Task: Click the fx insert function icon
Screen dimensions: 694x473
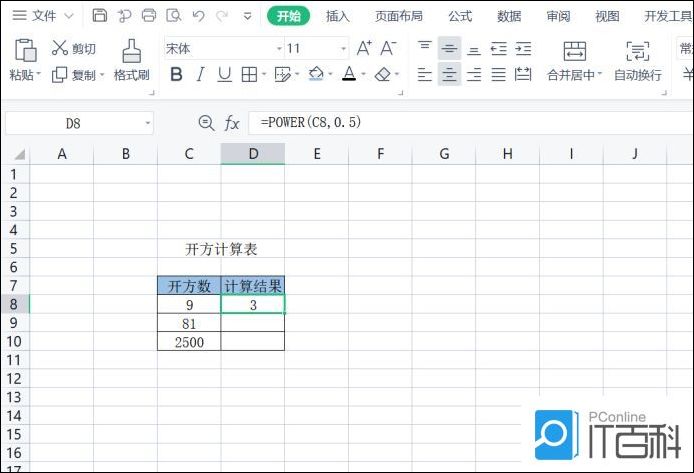Action: point(232,123)
